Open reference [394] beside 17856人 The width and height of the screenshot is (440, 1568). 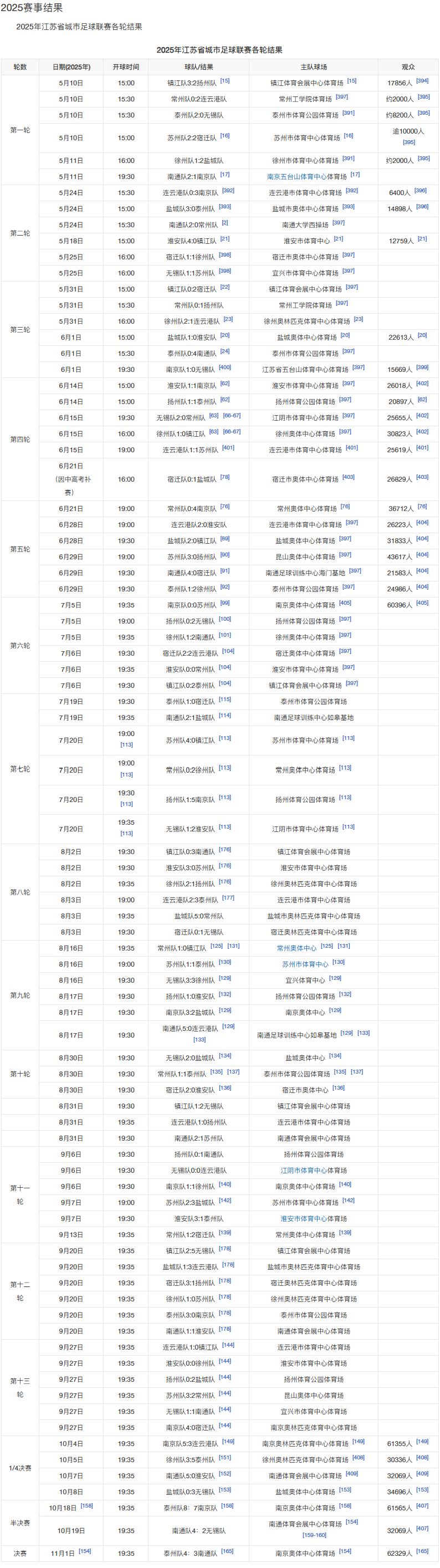click(422, 81)
